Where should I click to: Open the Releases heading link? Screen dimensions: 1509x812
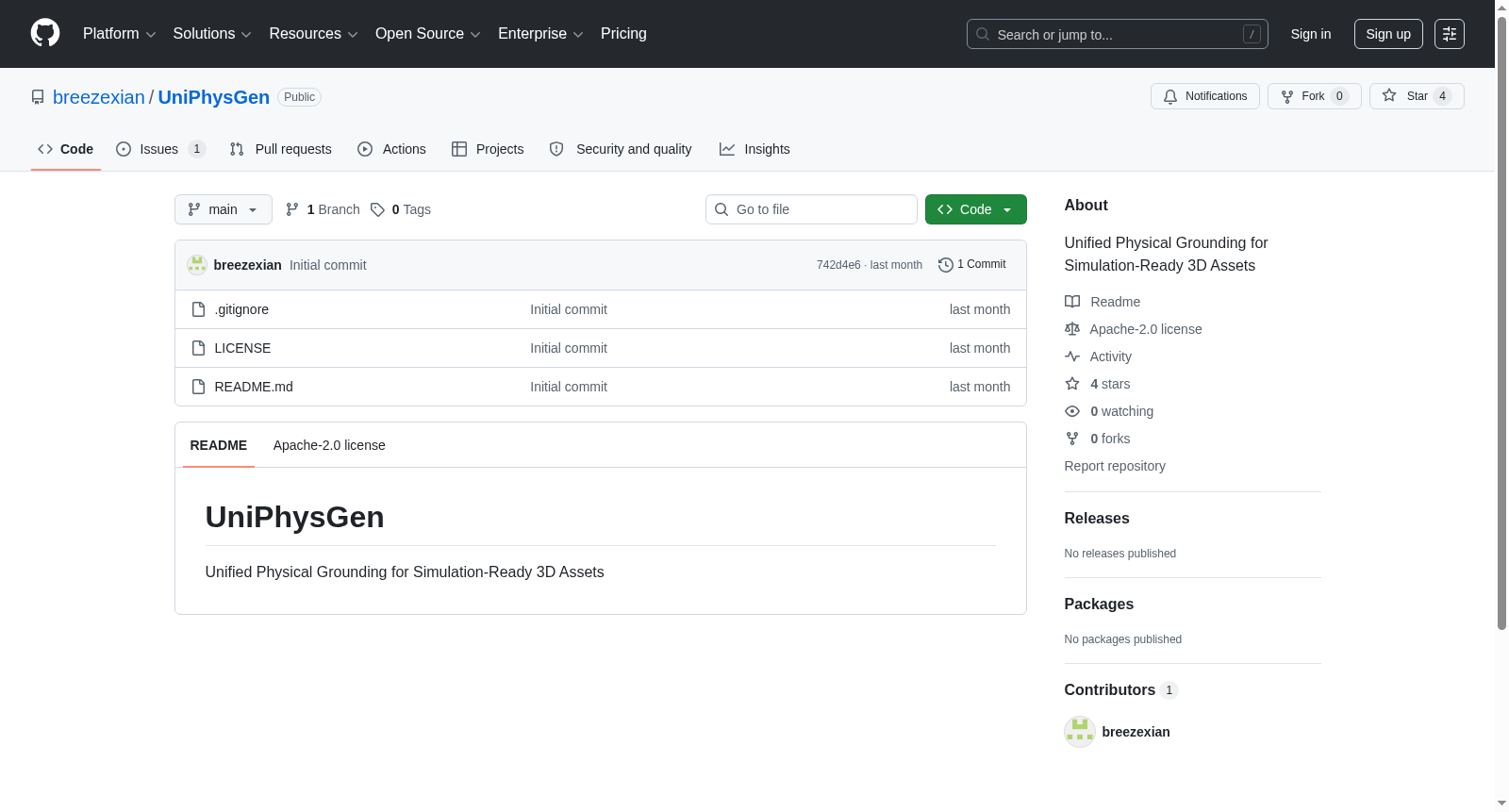1097,518
